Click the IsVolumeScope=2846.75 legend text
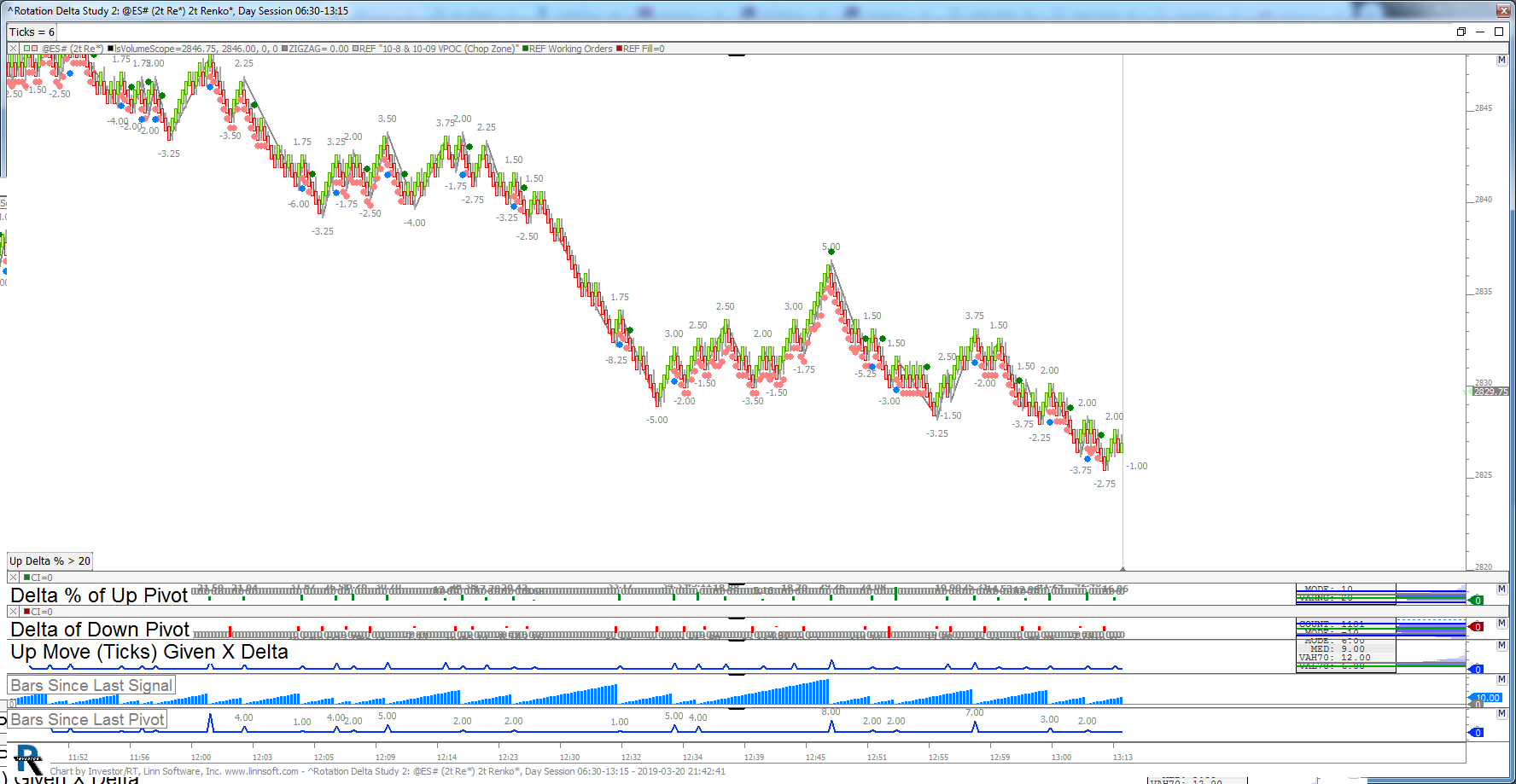Image resolution: width=1516 pixels, height=784 pixels. click(196, 49)
